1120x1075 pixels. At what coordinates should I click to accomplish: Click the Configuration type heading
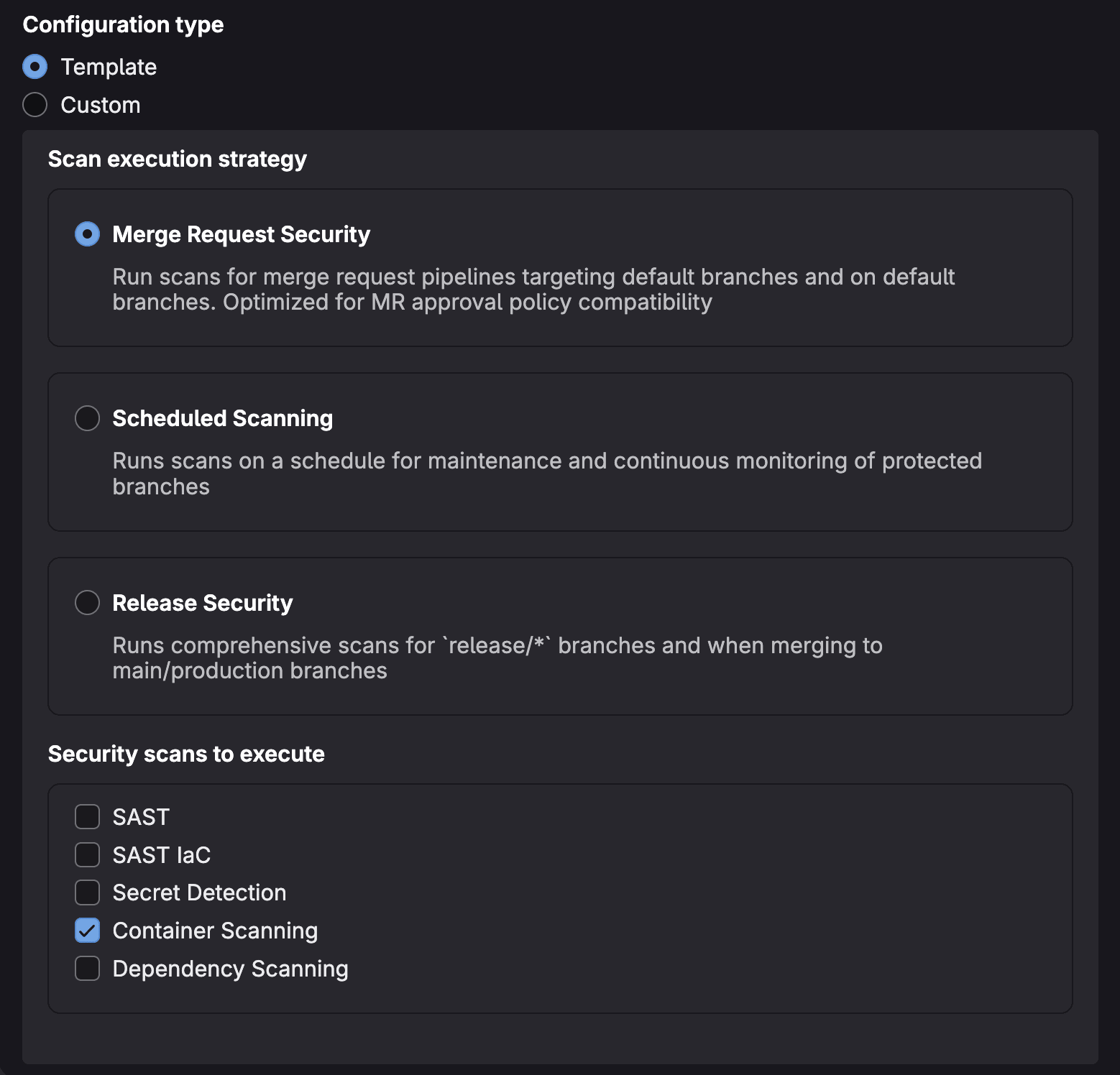pyautogui.click(x=122, y=24)
